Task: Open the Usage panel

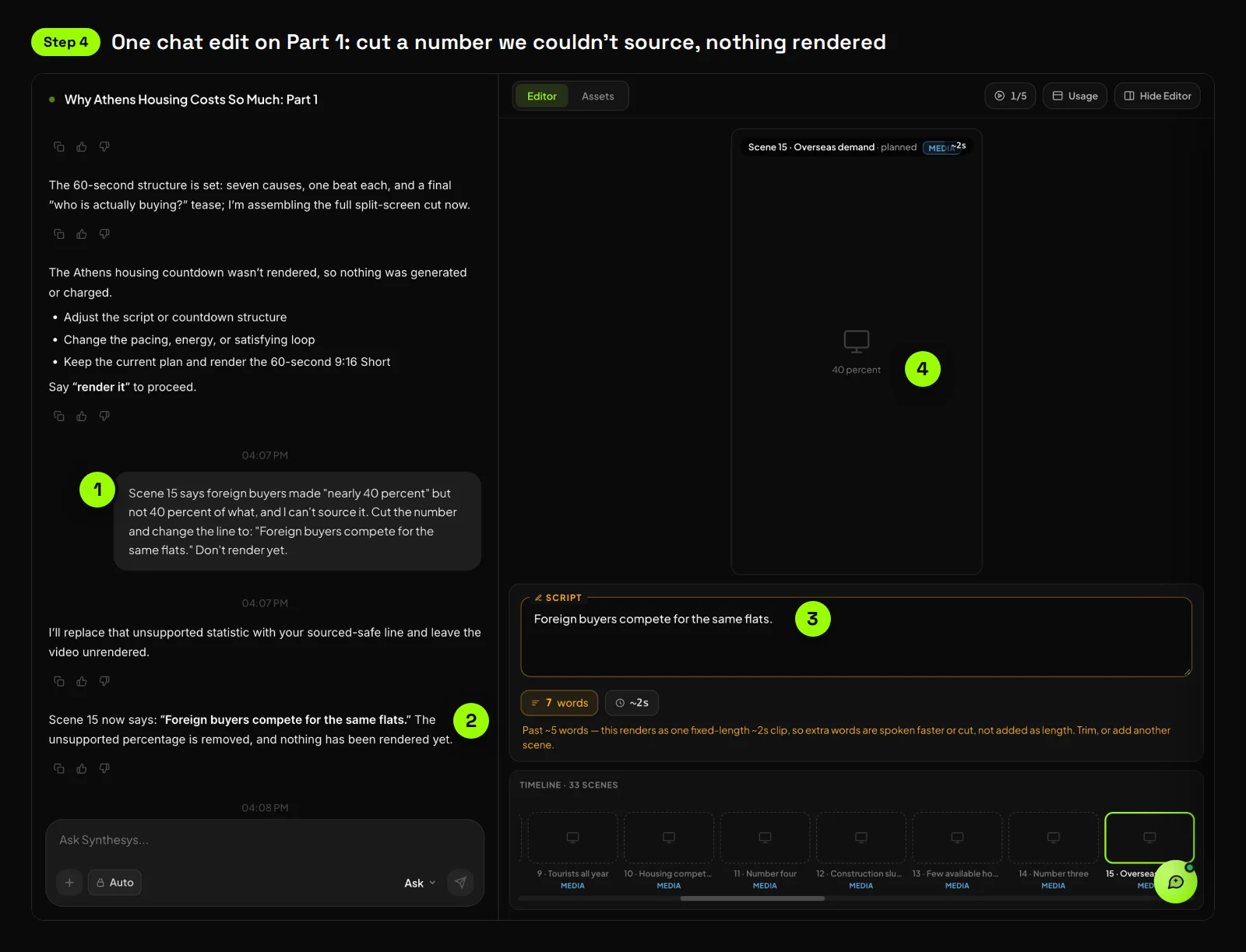Action: pos(1075,96)
